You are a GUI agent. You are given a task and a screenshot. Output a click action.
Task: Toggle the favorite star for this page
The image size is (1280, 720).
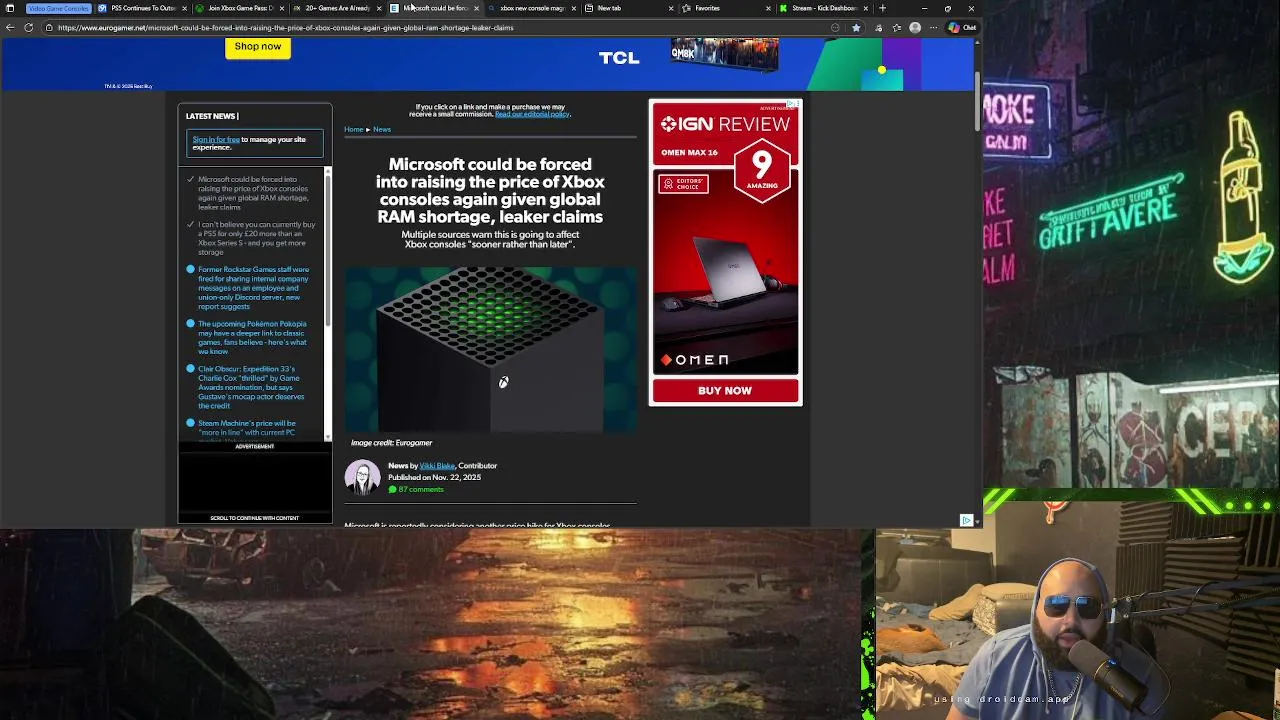click(x=856, y=28)
